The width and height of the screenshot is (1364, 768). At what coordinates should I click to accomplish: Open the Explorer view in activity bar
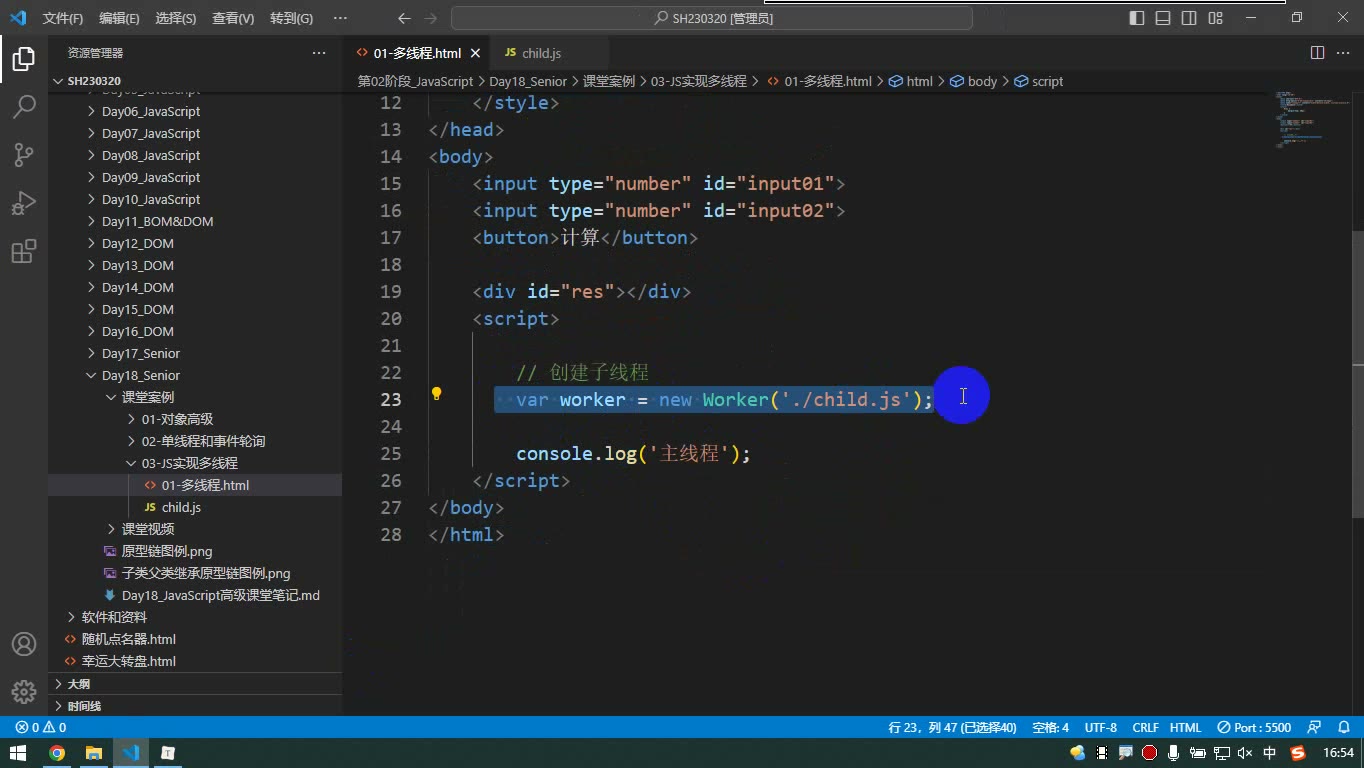(x=24, y=59)
